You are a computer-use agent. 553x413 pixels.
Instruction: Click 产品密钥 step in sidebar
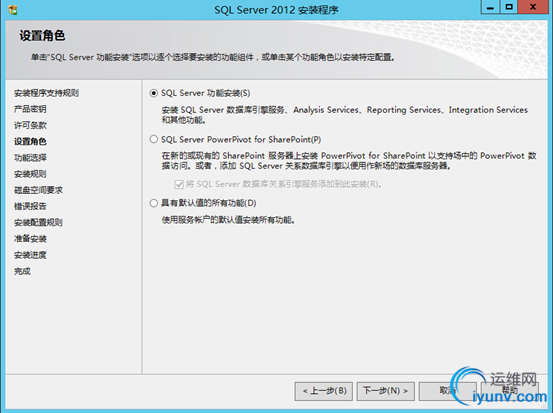click(x=30, y=109)
